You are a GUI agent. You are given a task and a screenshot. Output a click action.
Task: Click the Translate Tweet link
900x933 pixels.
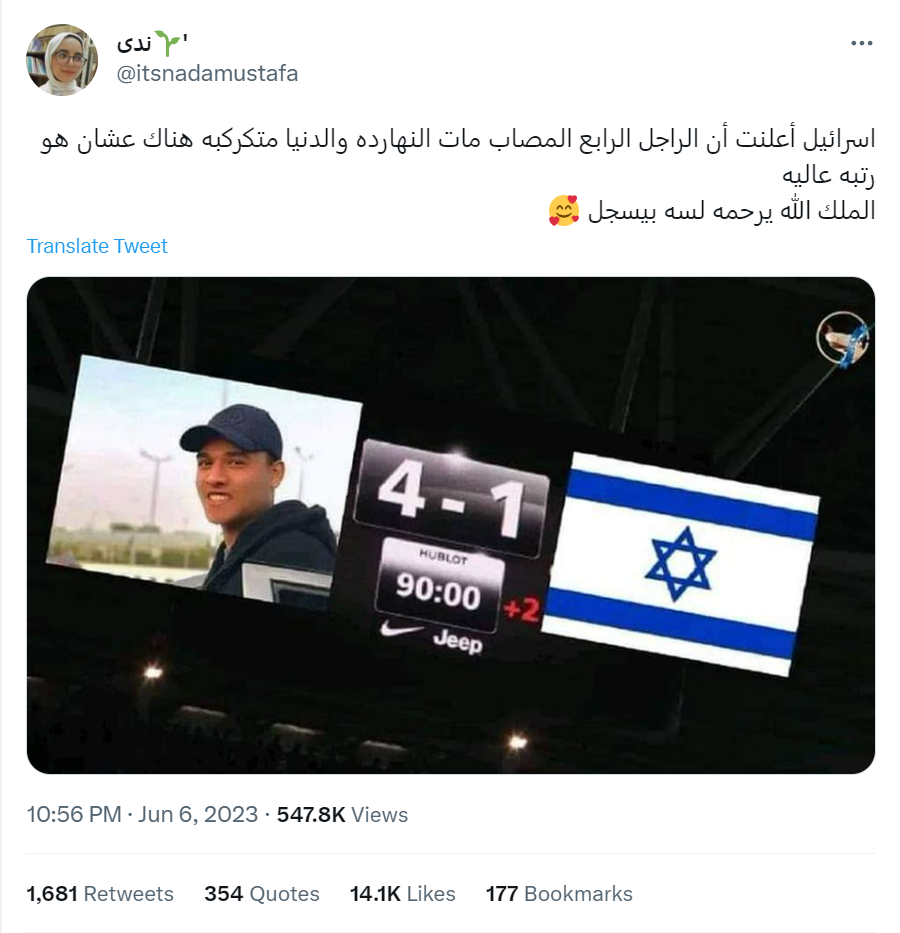(97, 246)
